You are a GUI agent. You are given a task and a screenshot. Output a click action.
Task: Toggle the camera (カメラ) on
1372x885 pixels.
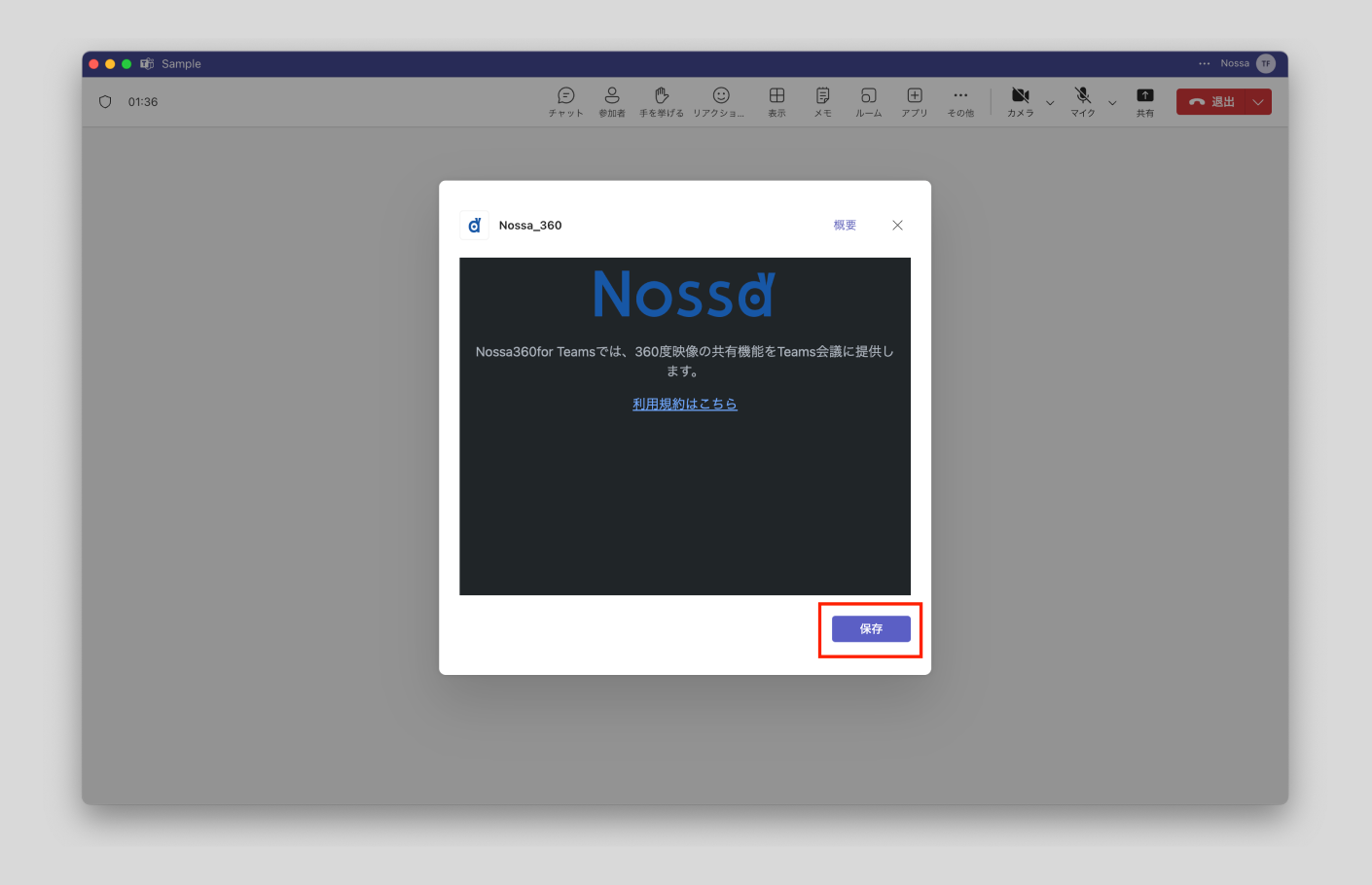1021,101
